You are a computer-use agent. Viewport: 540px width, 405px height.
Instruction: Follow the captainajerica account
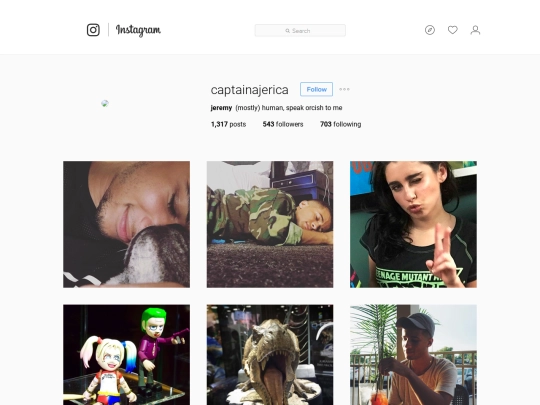point(316,89)
